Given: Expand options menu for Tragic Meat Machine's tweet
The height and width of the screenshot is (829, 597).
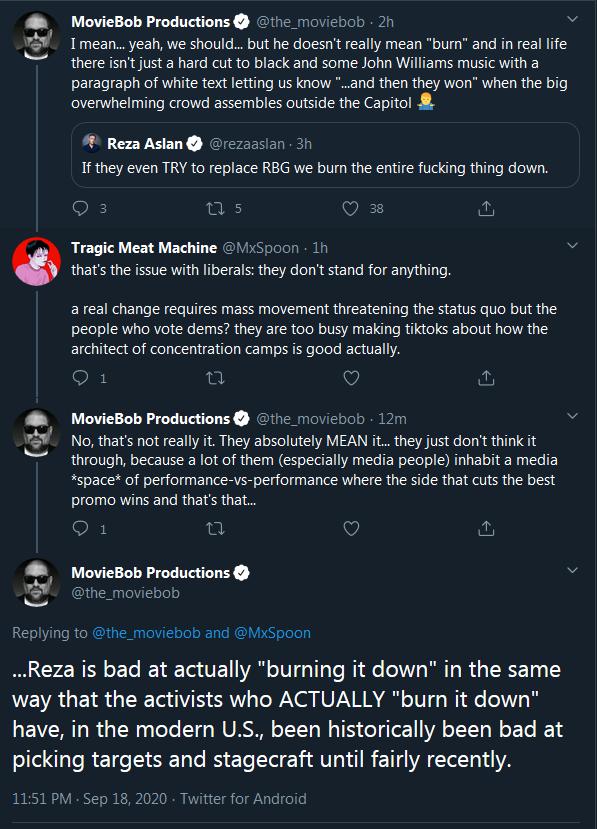Looking at the screenshot, I should tap(572, 246).
